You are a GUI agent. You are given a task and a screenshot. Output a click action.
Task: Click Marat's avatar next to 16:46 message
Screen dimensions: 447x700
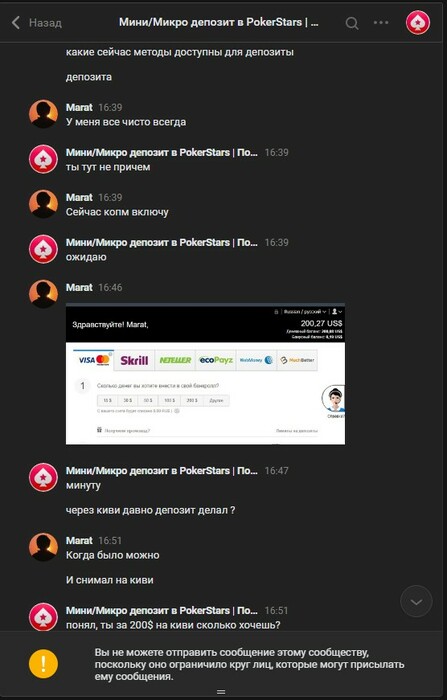pyautogui.click(x=43, y=294)
